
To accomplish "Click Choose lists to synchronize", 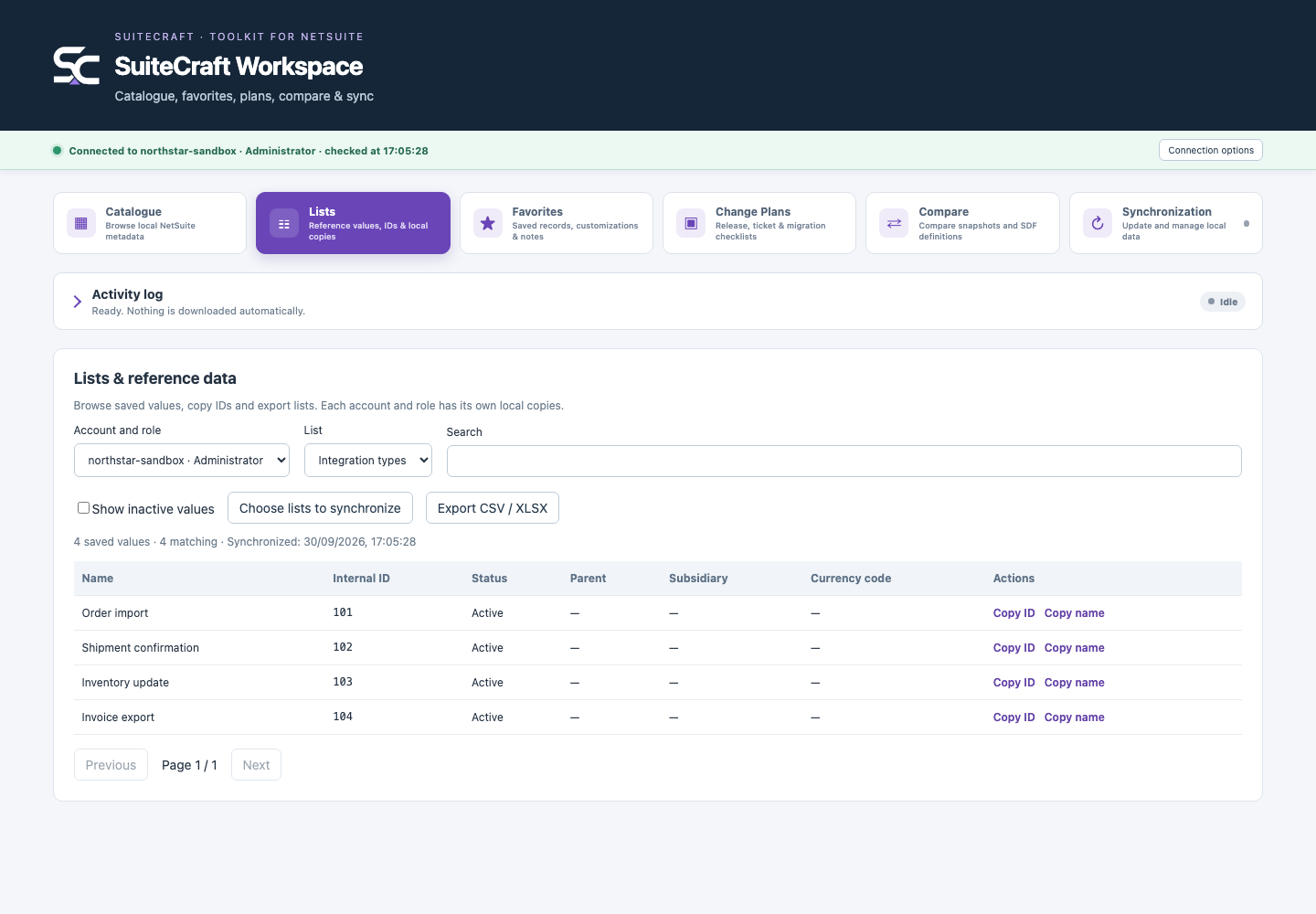I will (320, 508).
